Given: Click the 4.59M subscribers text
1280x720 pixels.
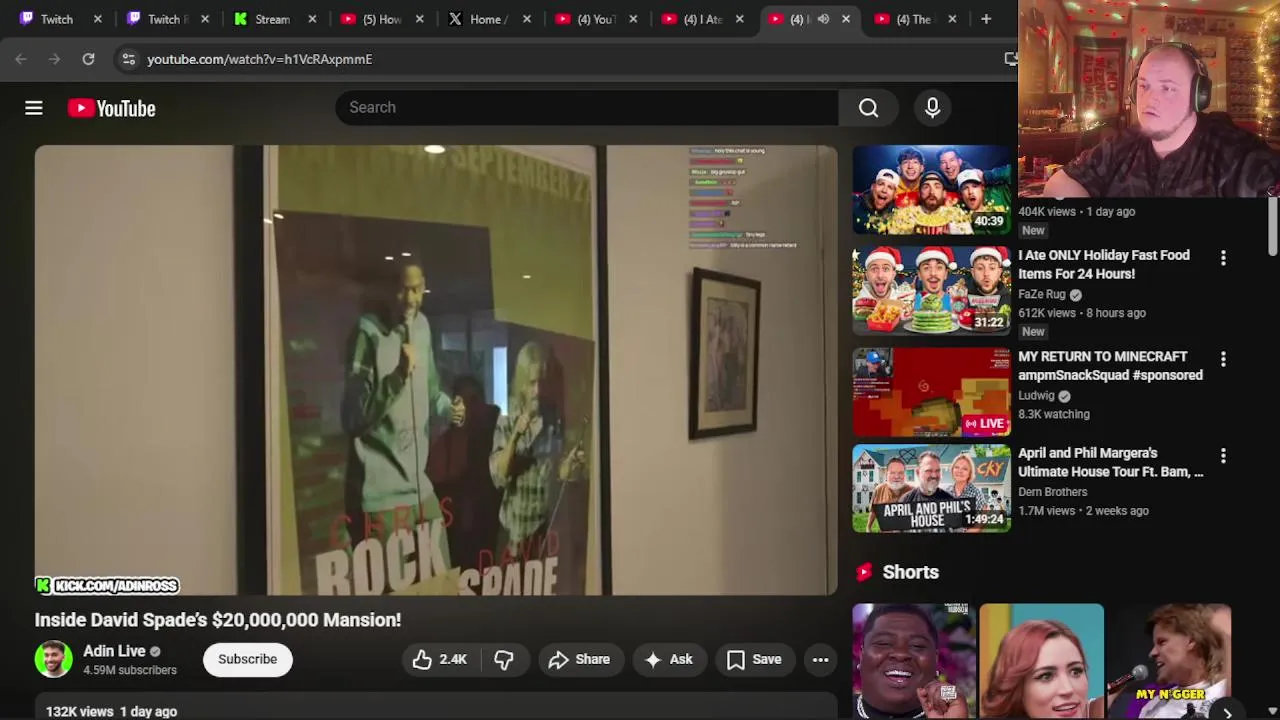Looking at the screenshot, I should point(130,670).
